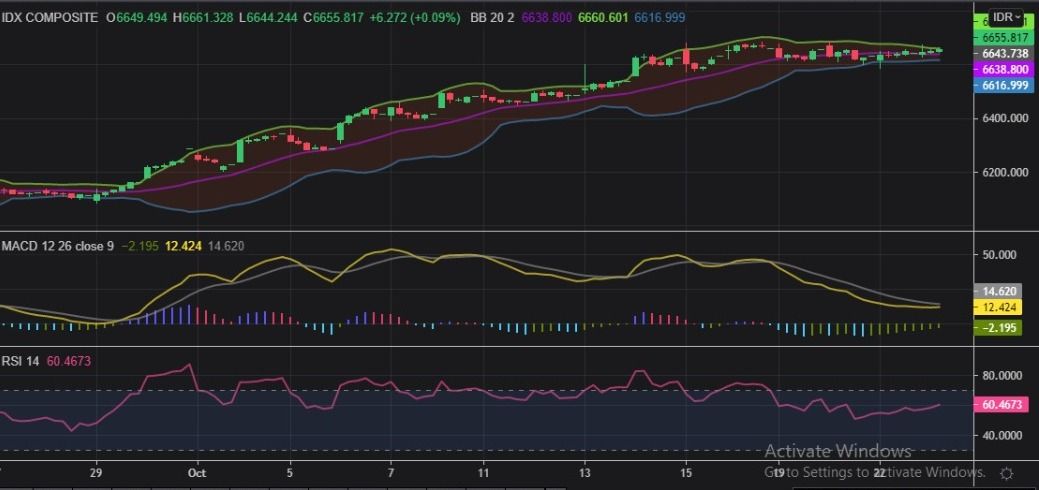Click the gray 6643.738 price axis label
Screen dimensions: 1039x490
1005,53
